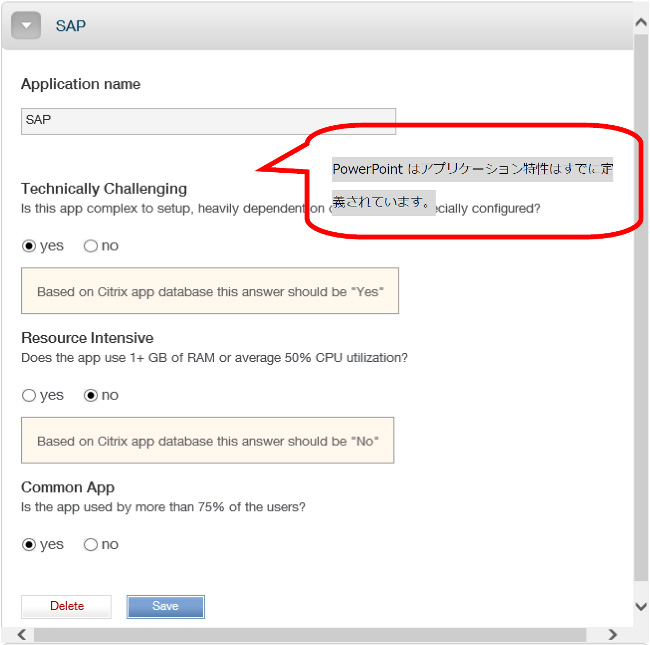Click the vertical scrollbar thumb
Image resolution: width=650 pixels, height=645 pixels.
point(641,308)
